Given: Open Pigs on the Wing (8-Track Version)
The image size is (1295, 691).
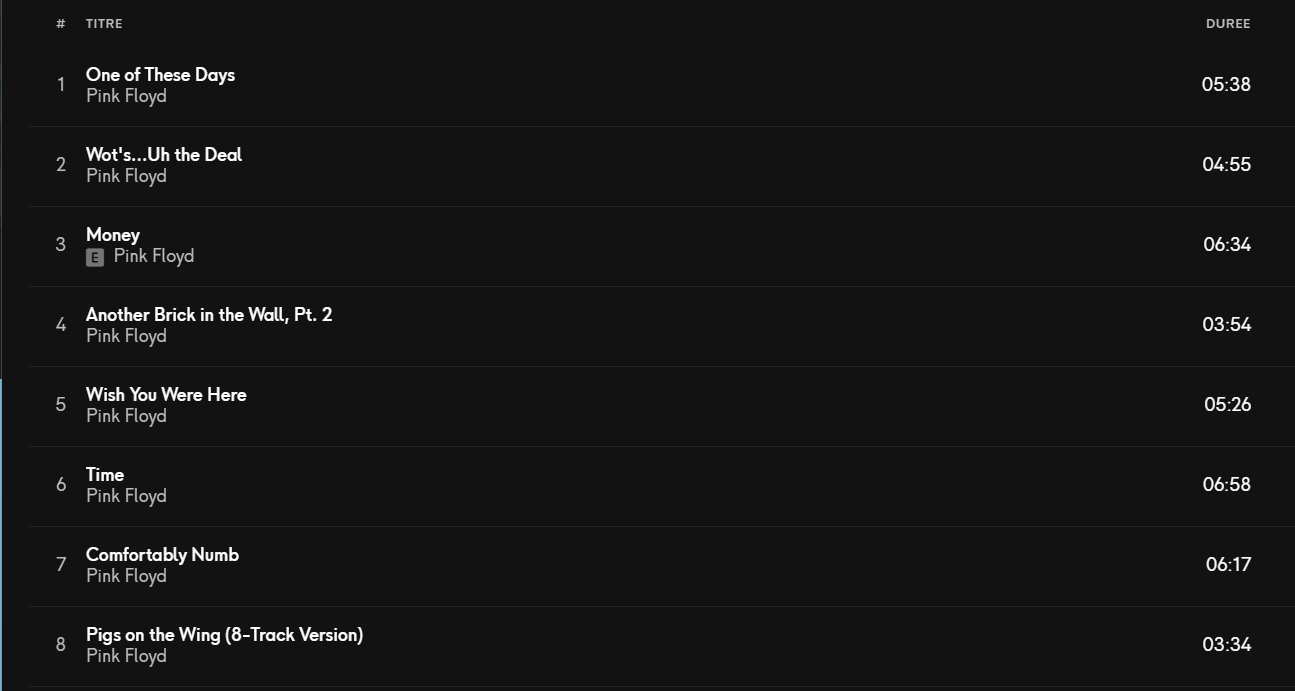Looking at the screenshot, I should click(x=224, y=635).
